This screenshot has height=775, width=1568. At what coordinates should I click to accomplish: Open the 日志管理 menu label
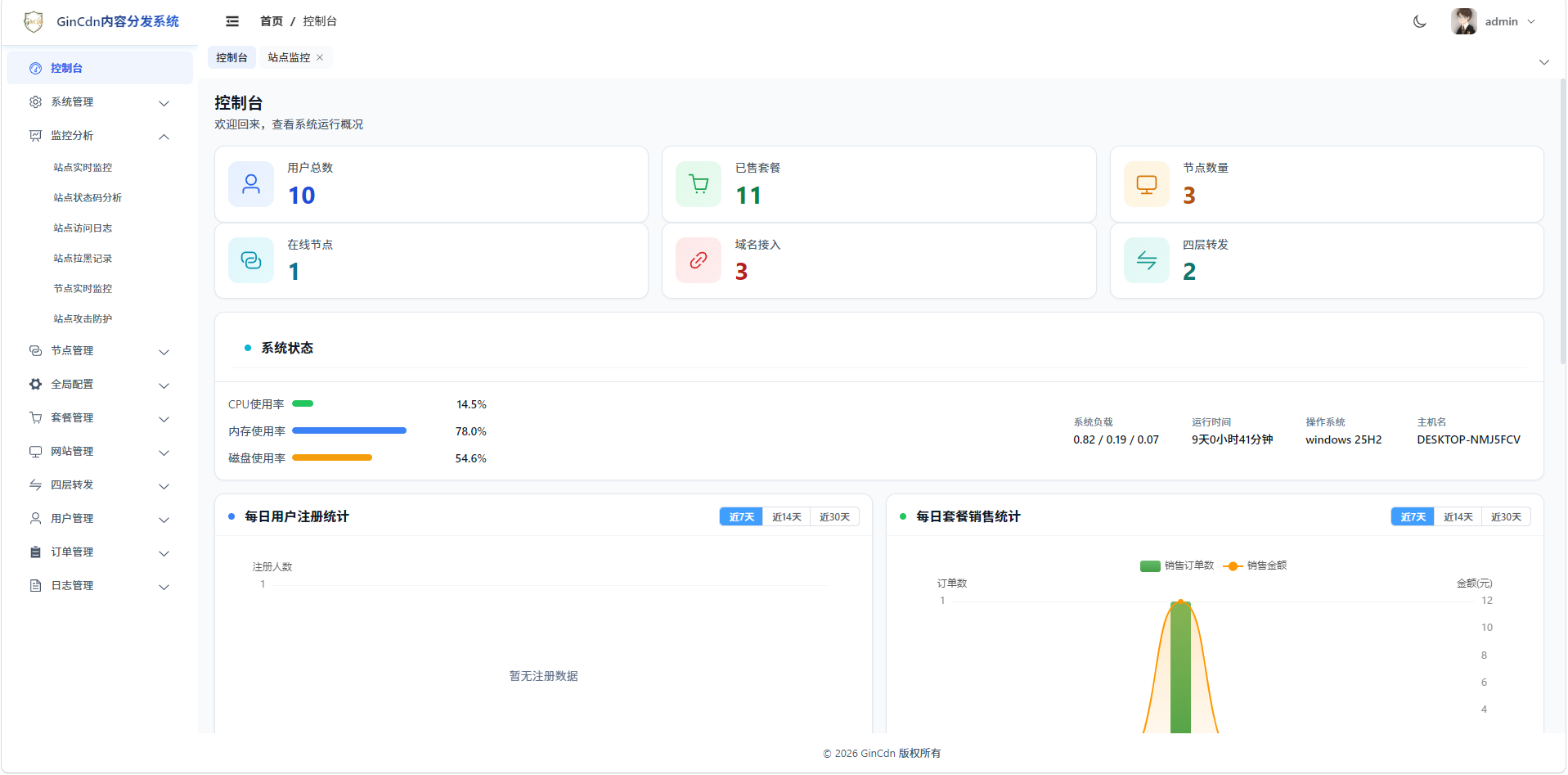(x=72, y=586)
